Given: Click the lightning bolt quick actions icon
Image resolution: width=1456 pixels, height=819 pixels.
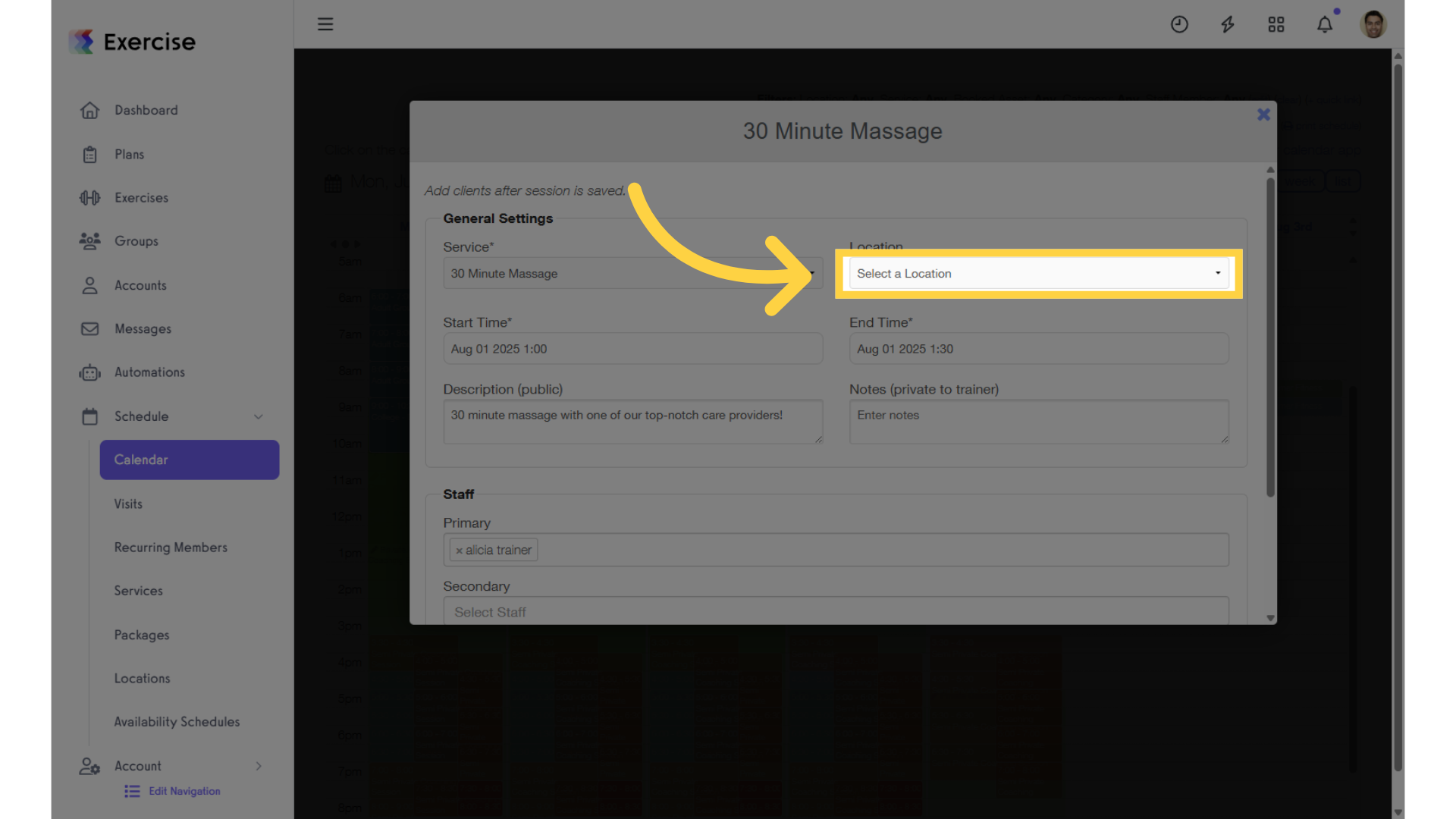Looking at the screenshot, I should (x=1228, y=24).
